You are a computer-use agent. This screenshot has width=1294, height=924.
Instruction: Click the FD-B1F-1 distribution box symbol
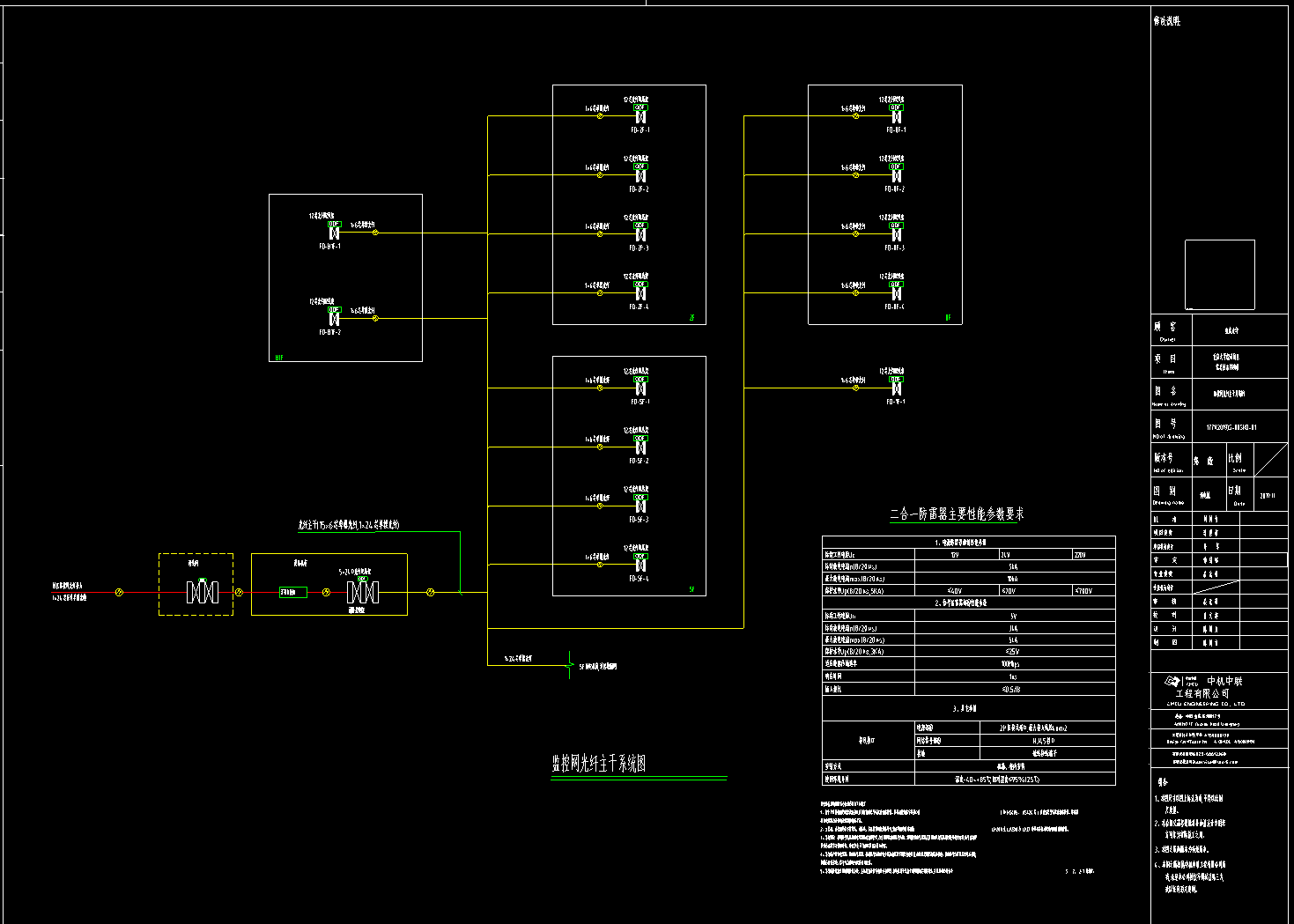click(334, 233)
